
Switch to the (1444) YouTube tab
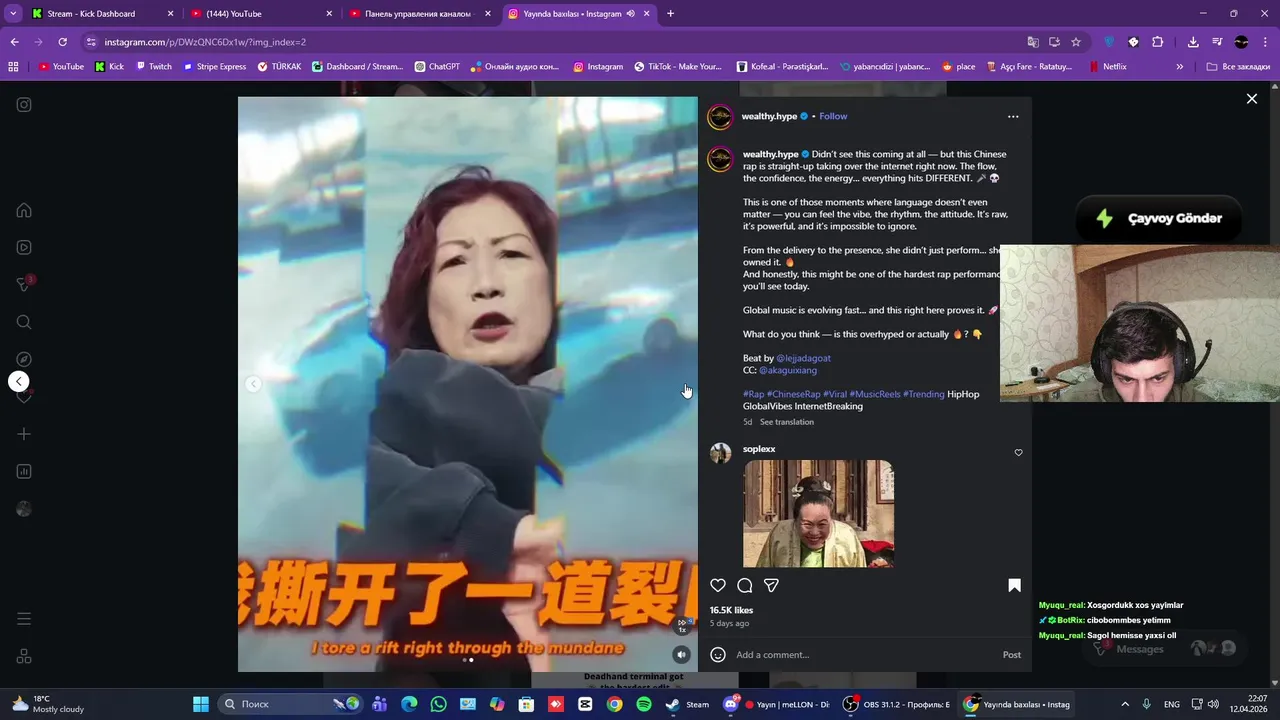pos(260,14)
